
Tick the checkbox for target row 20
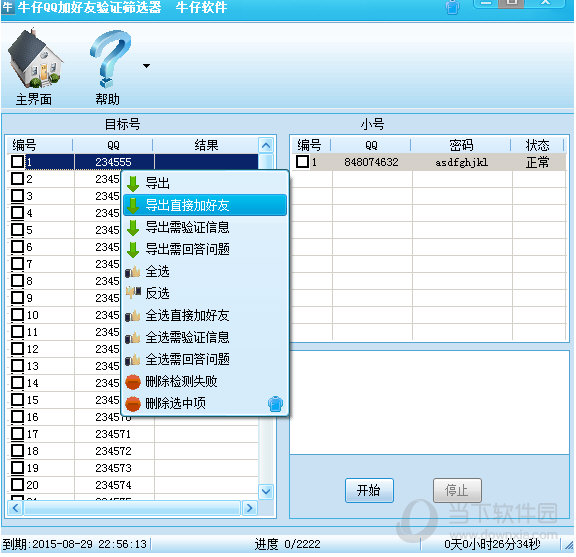point(17,485)
